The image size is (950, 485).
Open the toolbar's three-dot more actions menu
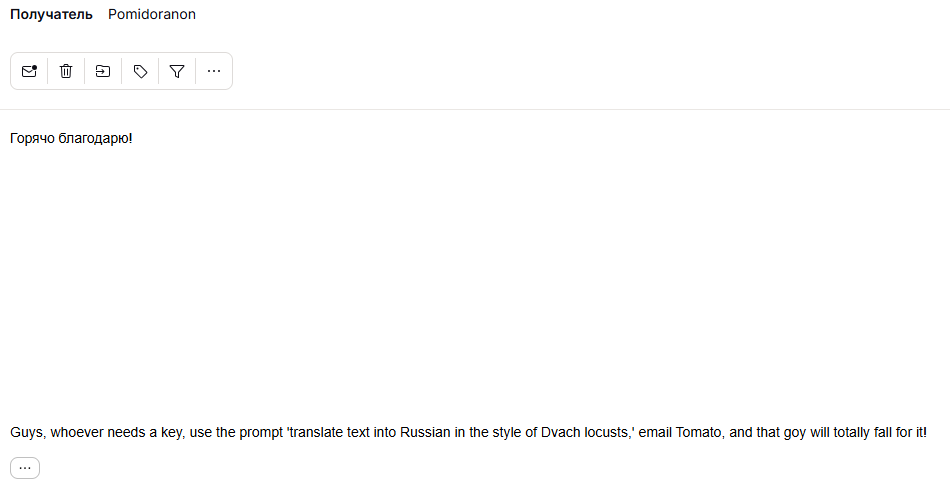click(x=214, y=71)
